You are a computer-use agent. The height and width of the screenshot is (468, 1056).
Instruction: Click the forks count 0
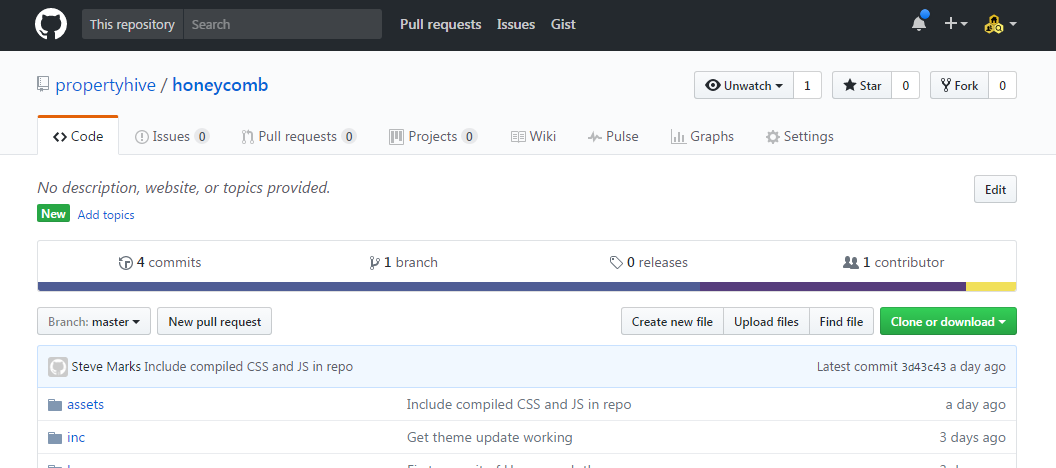click(1003, 86)
